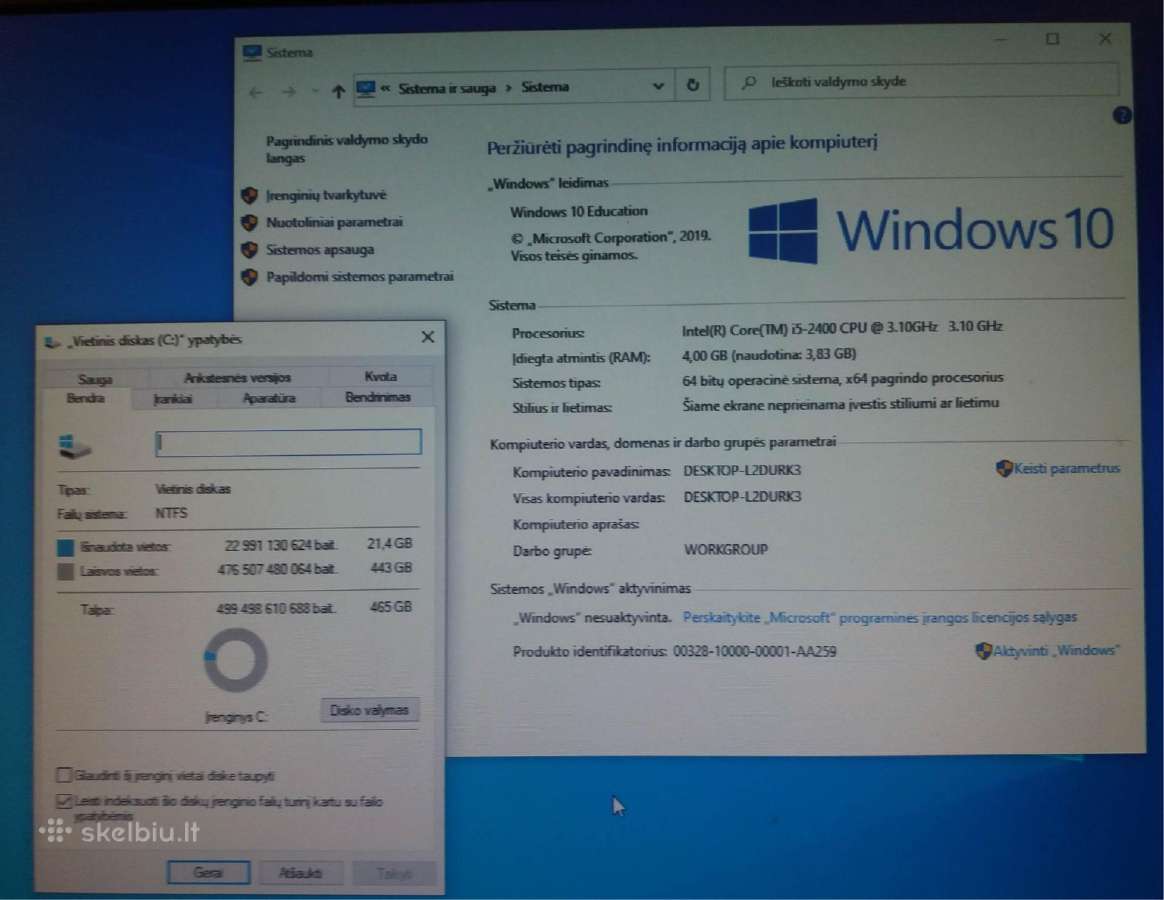The height and width of the screenshot is (900, 1164).
Task: Go back with the Sistema back arrow
Action: coord(256,92)
